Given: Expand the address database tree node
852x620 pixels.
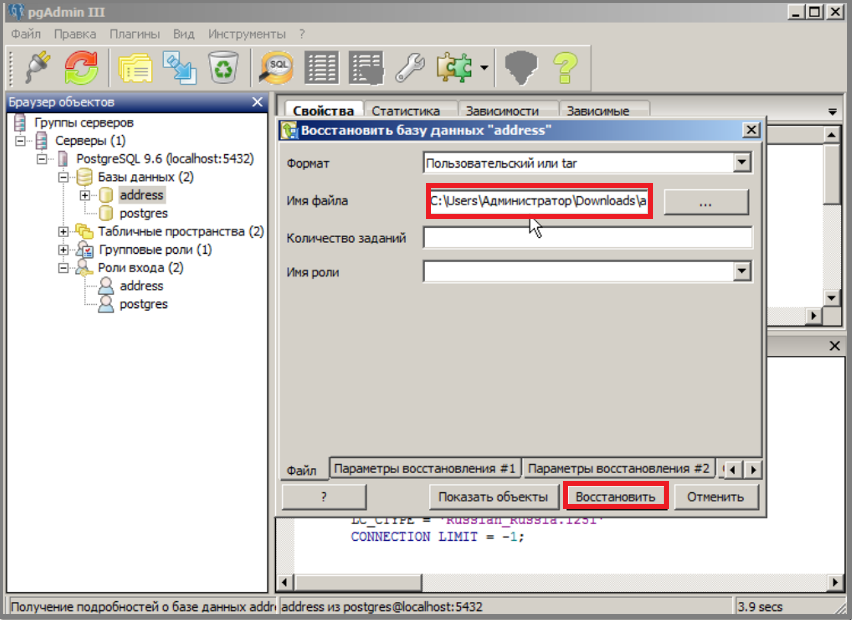Looking at the screenshot, I should click(x=85, y=195).
